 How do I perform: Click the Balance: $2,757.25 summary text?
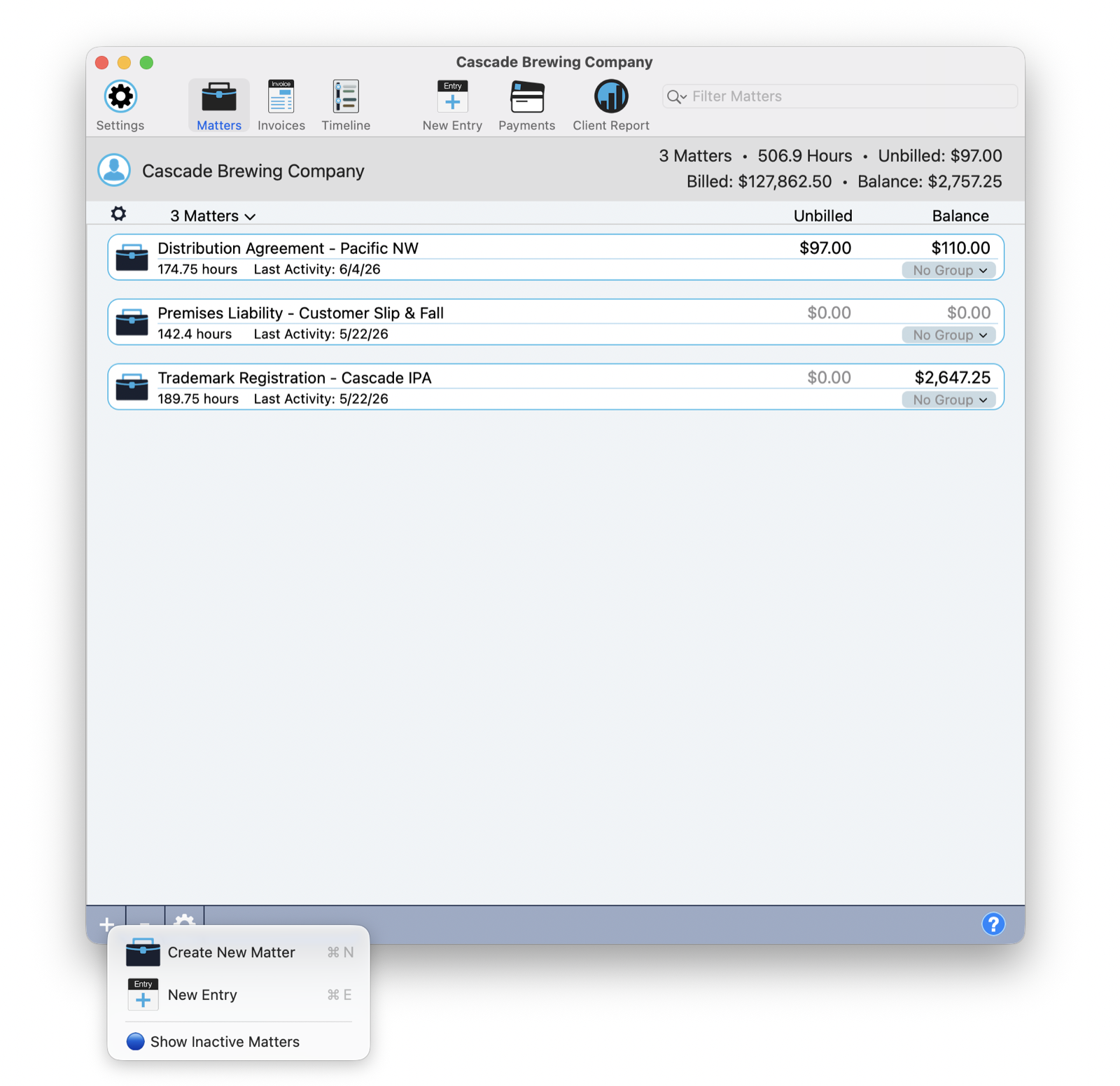(x=930, y=182)
